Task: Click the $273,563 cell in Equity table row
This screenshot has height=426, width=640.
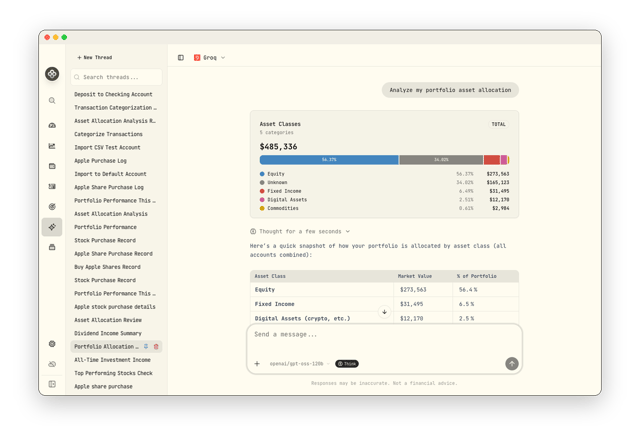Action: [413, 290]
